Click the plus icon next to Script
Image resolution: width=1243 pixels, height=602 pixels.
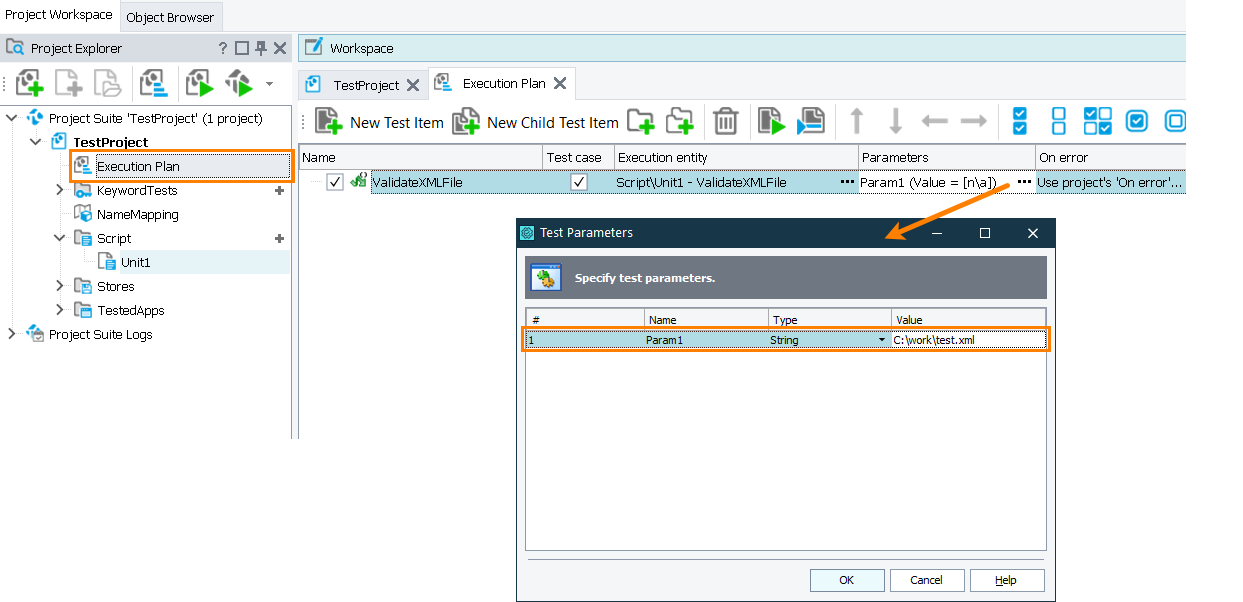279,238
